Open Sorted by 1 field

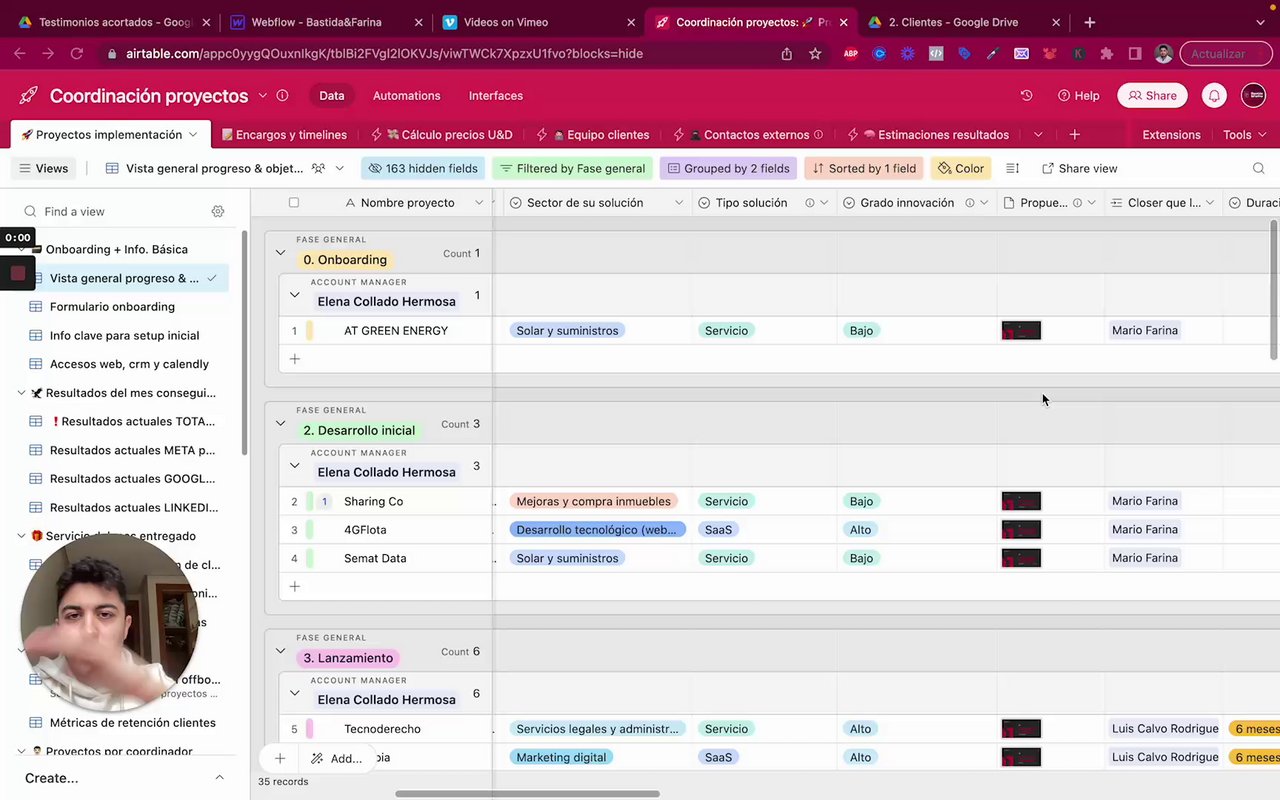point(864,169)
